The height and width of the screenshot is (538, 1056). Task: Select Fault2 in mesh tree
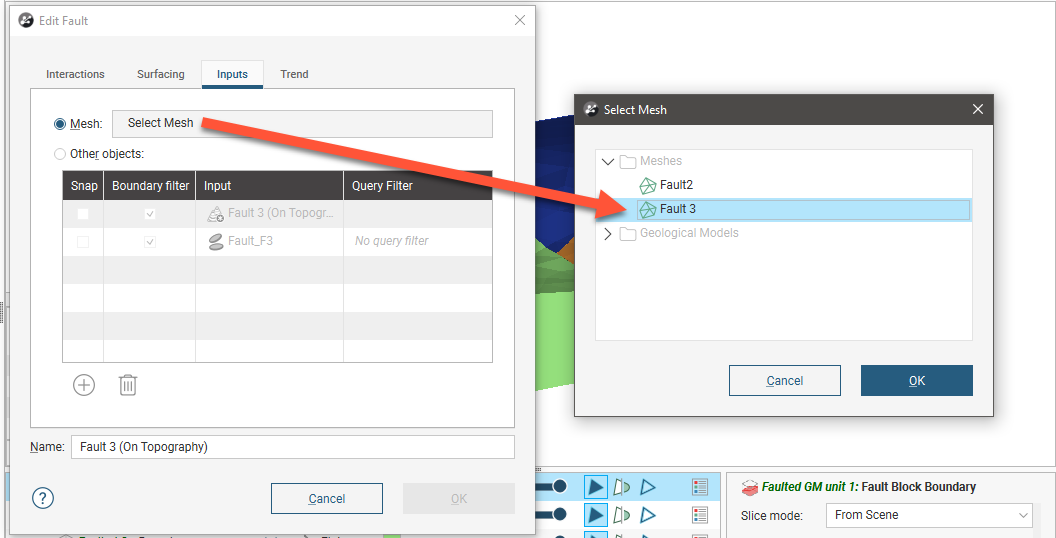[x=676, y=185]
